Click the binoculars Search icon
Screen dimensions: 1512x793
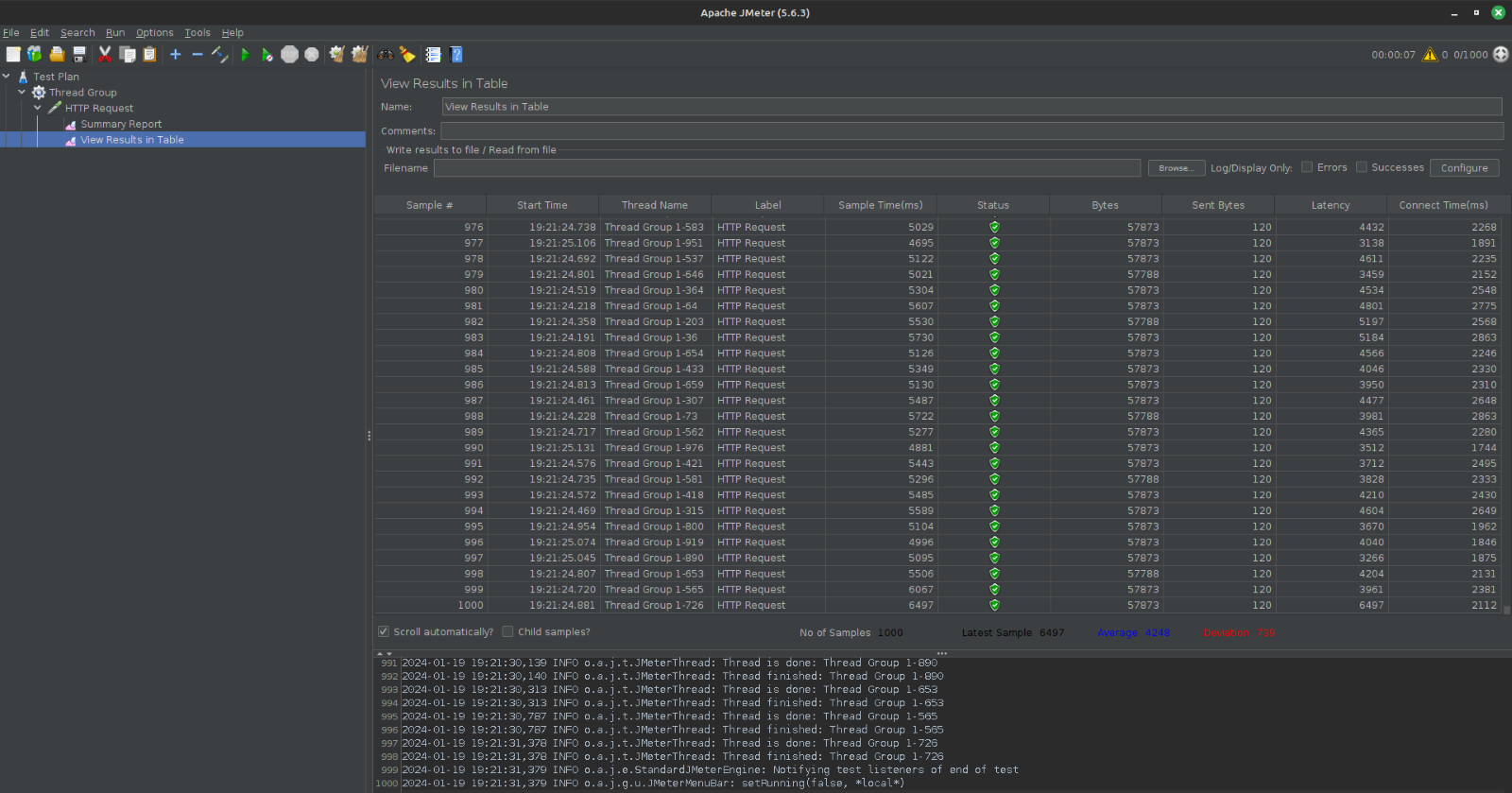coord(386,55)
